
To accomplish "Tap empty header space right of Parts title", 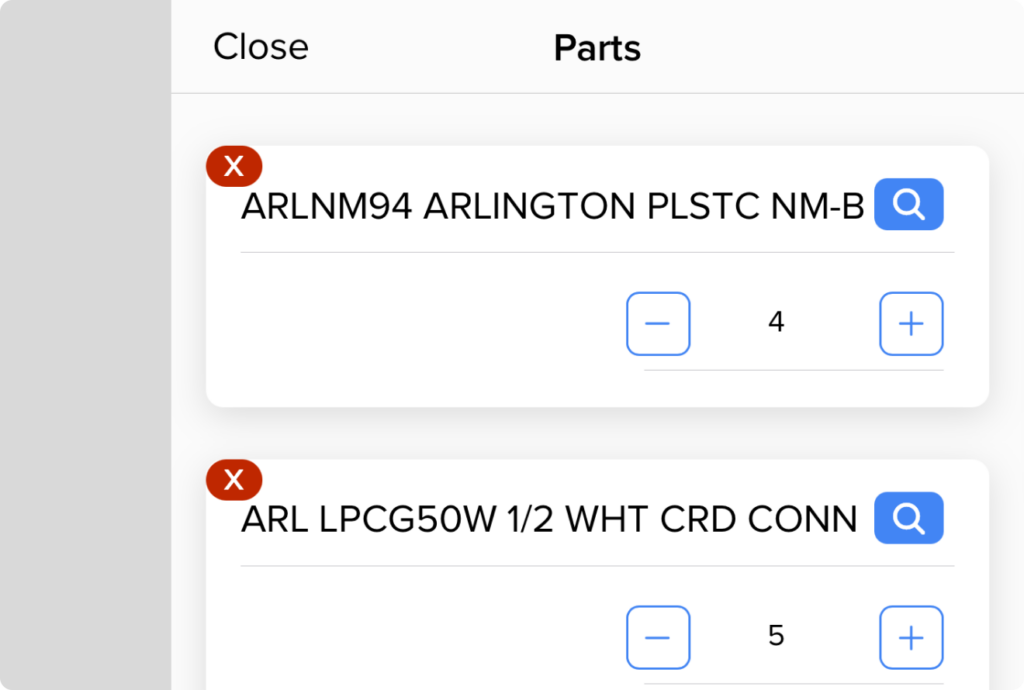I will tap(830, 48).
